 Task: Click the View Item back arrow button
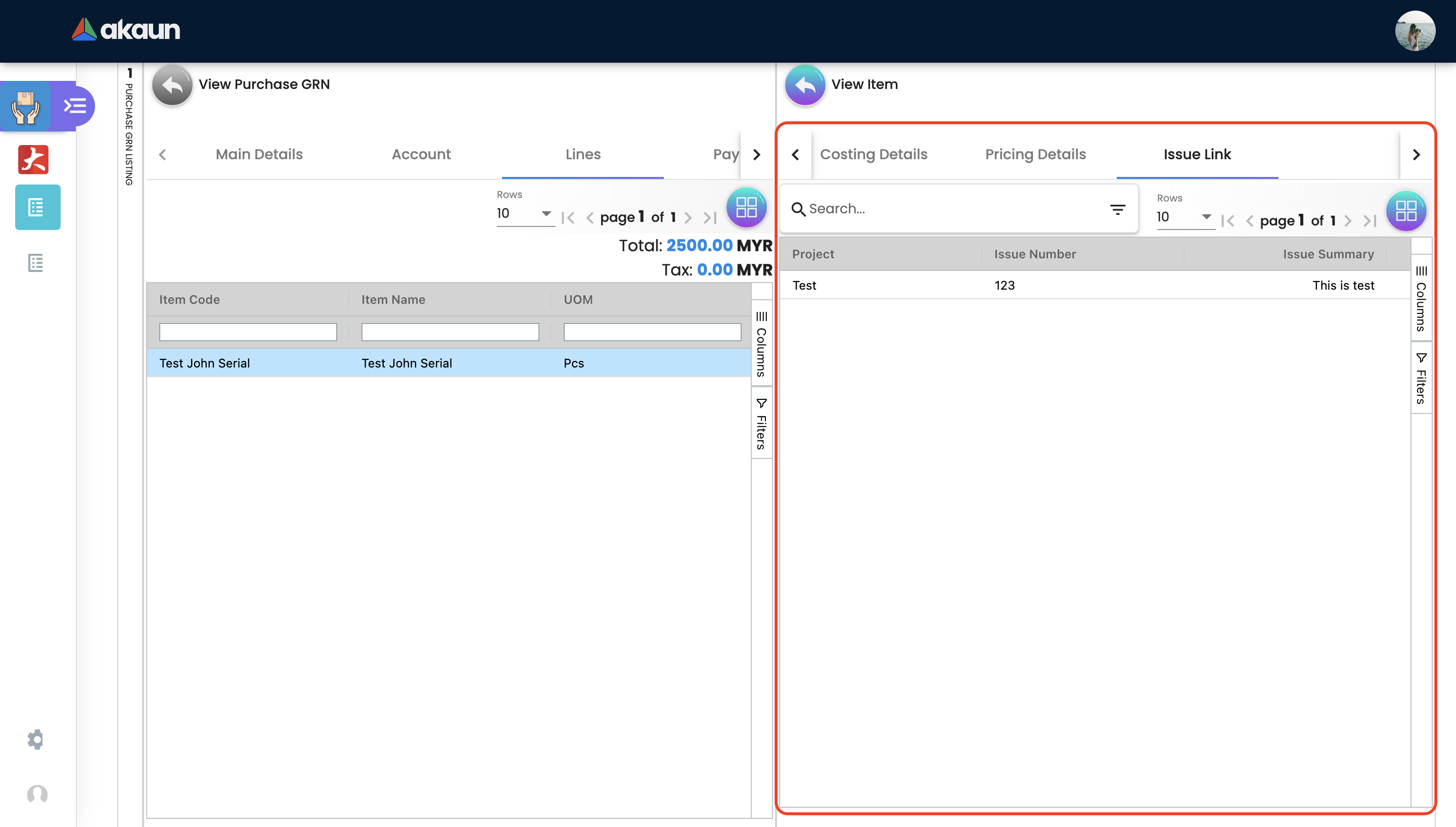[x=805, y=85]
